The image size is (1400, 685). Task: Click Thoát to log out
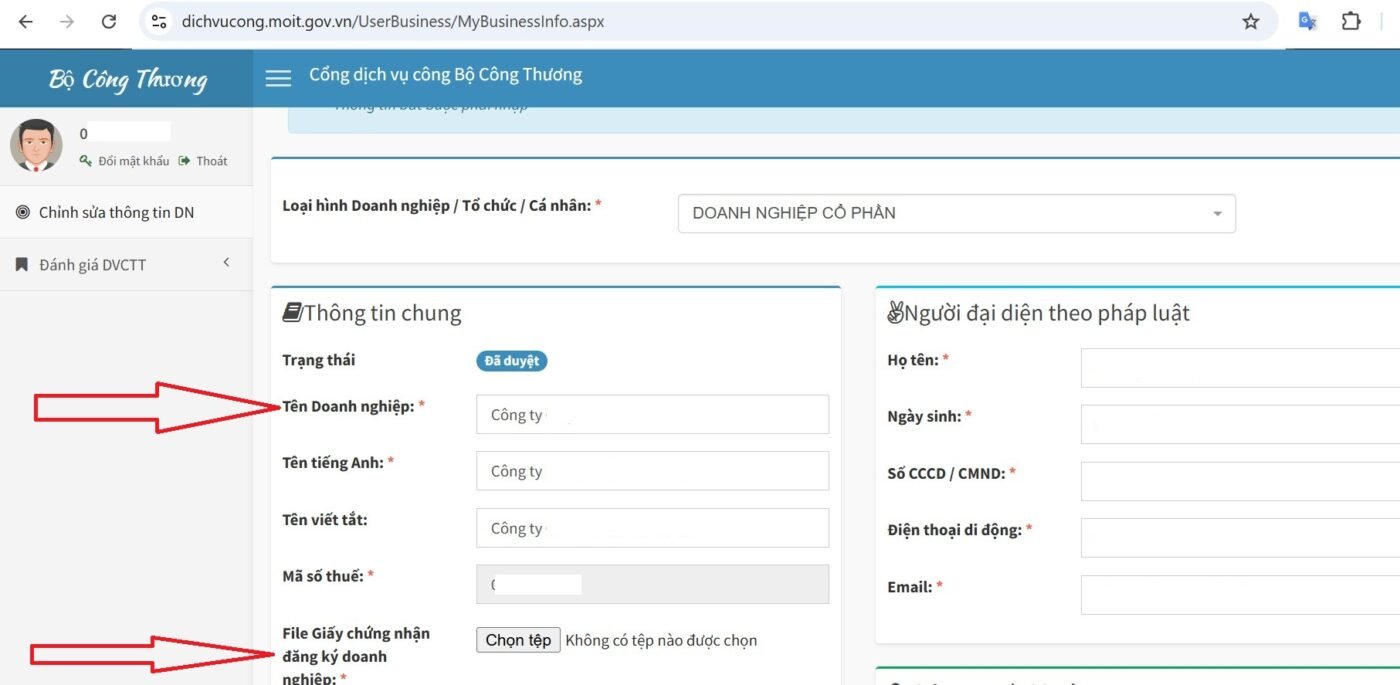click(x=212, y=161)
